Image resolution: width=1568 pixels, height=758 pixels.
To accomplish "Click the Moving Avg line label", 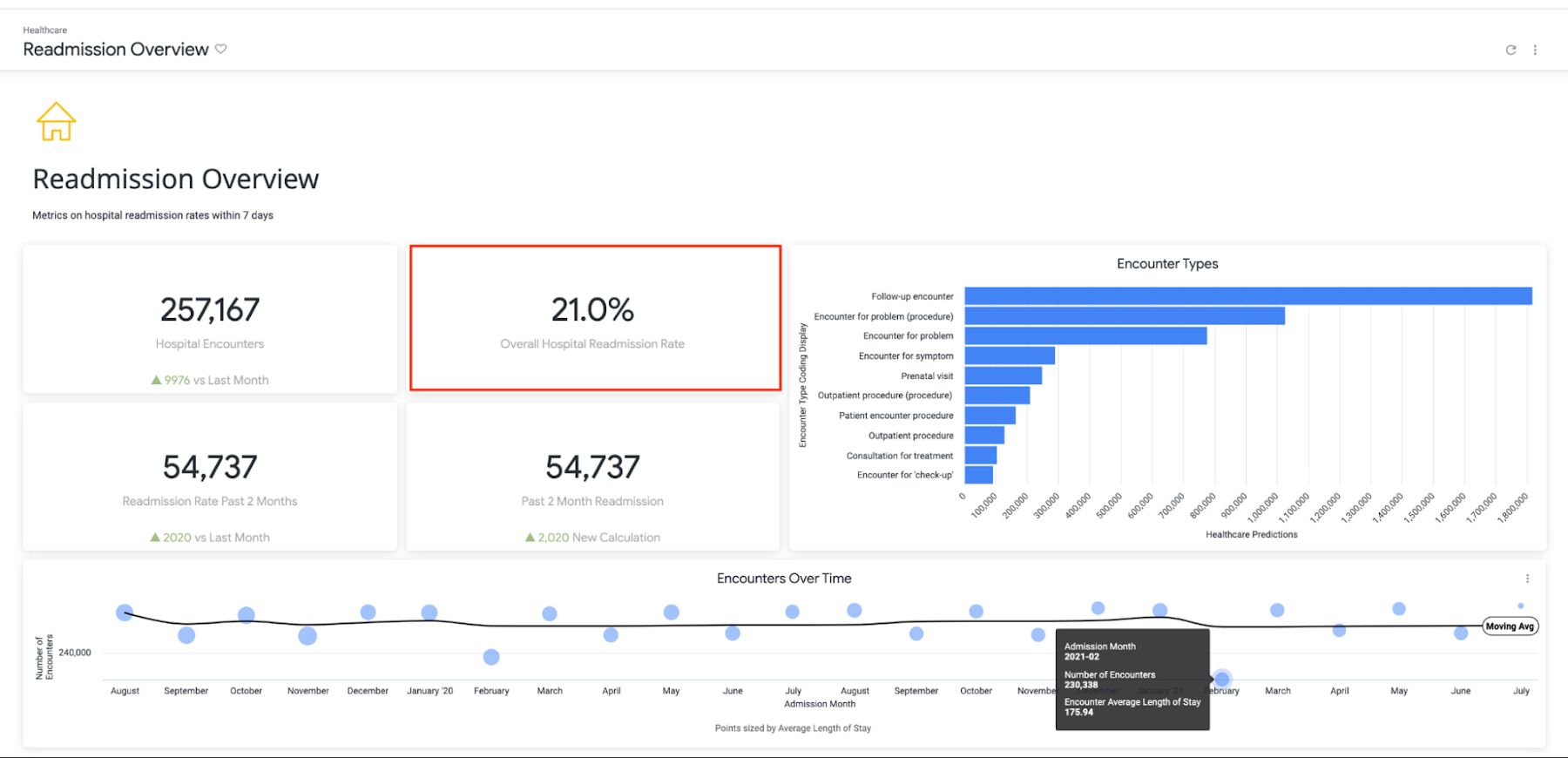I will pyautogui.click(x=1510, y=626).
